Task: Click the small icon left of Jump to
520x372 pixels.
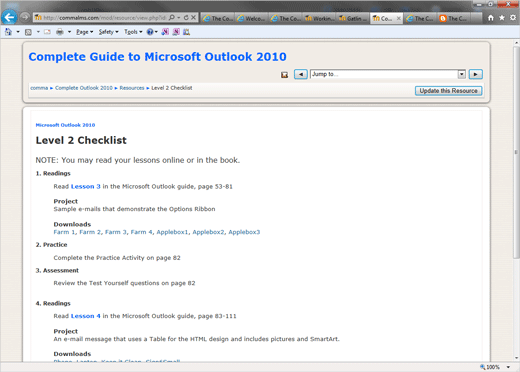Action: (x=284, y=75)
